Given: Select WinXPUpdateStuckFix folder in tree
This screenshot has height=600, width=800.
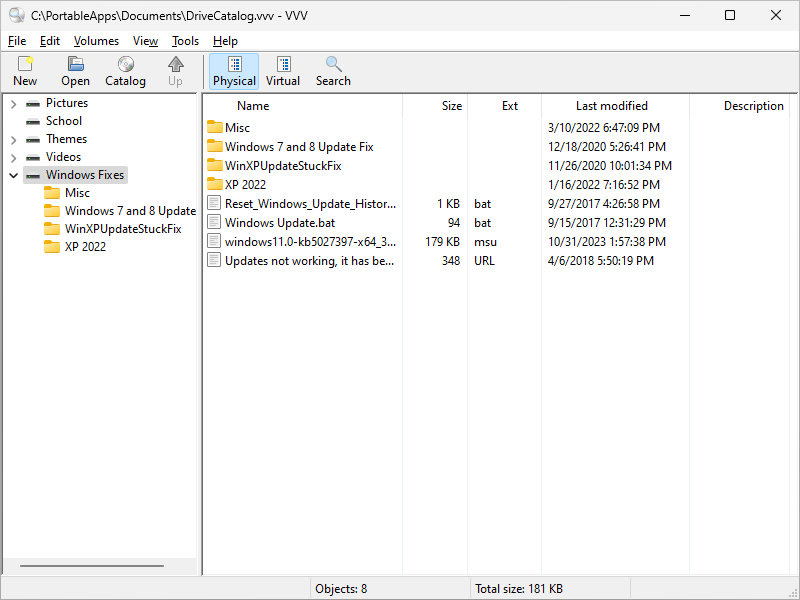Looking at the screenshot, I should [122, 229].
